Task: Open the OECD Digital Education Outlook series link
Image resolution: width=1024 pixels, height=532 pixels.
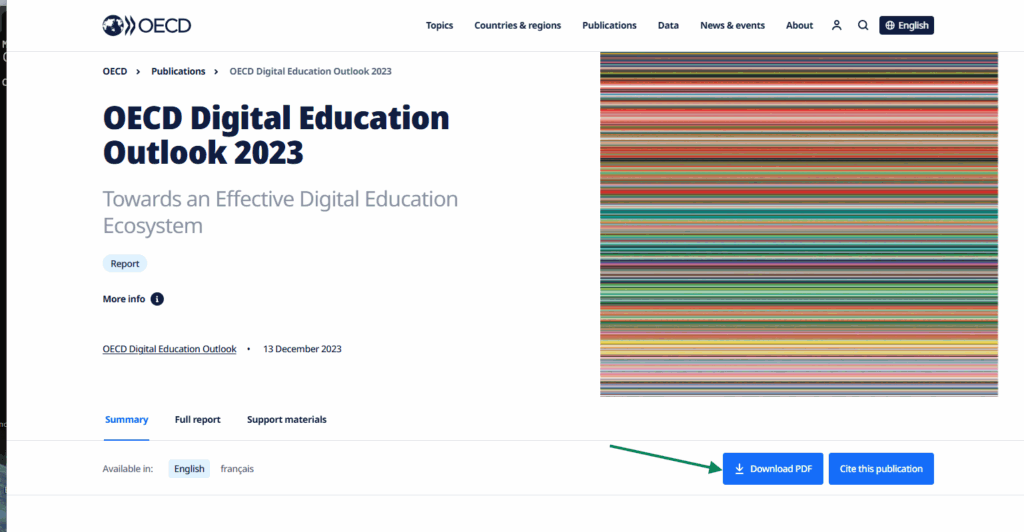Action: pos(169,349)
